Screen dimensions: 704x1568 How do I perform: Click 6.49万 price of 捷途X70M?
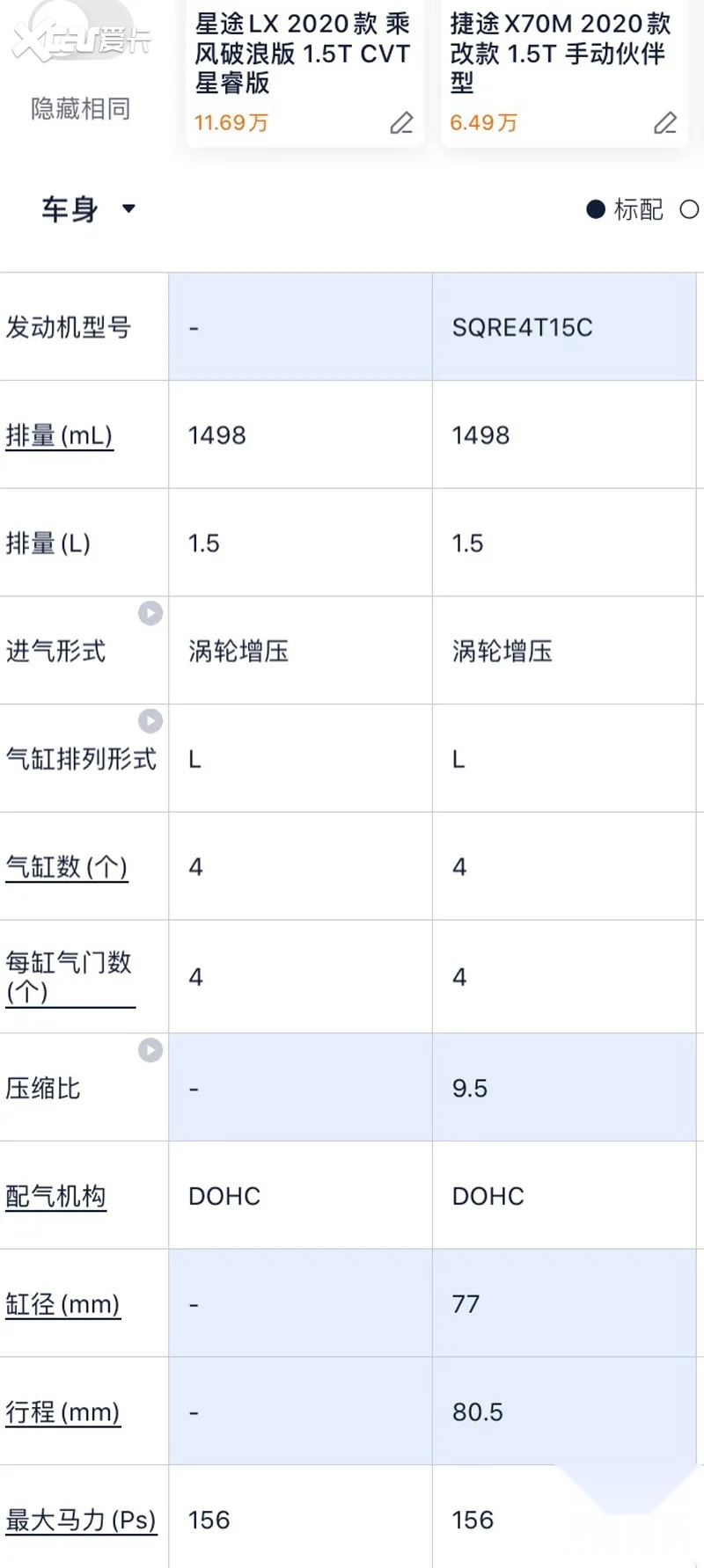point(483,123)
